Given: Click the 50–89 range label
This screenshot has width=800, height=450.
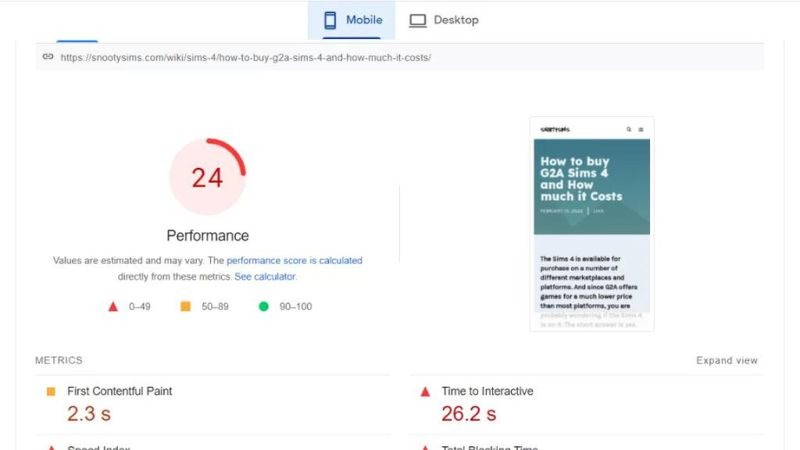Looking at the screenshot, I should (215, 307).
